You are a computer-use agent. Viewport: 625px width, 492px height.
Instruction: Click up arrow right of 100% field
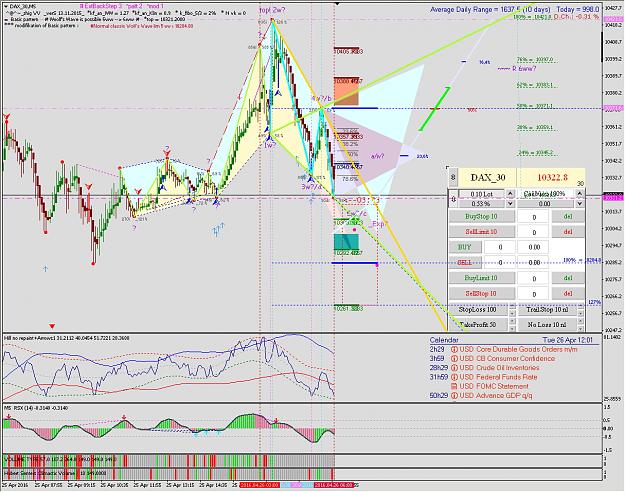tap(580, 194)
